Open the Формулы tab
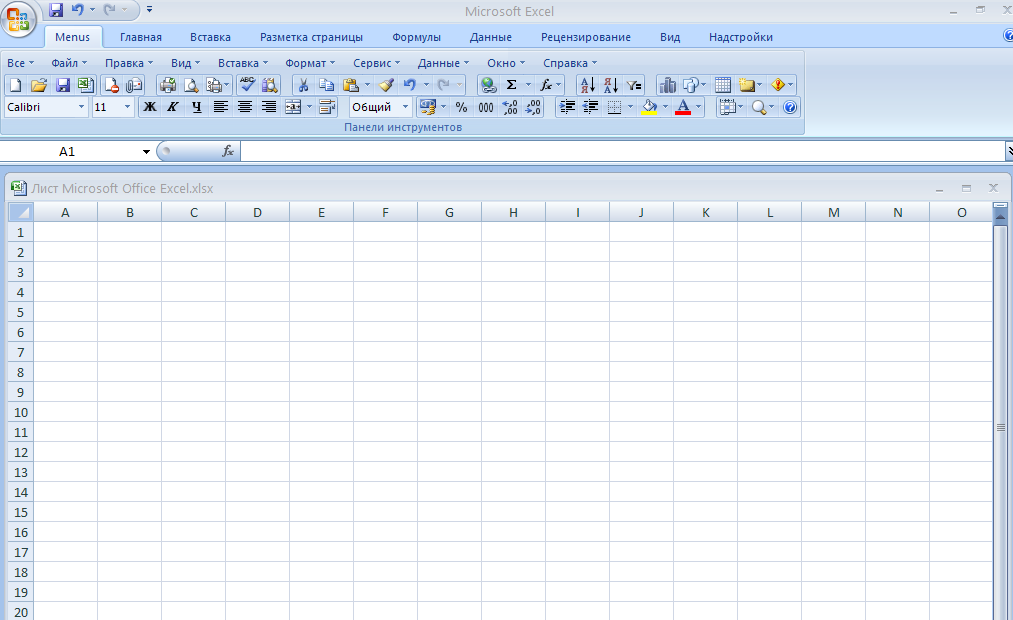Screen dimensions: 1013x620 click(x=417, y=37)
